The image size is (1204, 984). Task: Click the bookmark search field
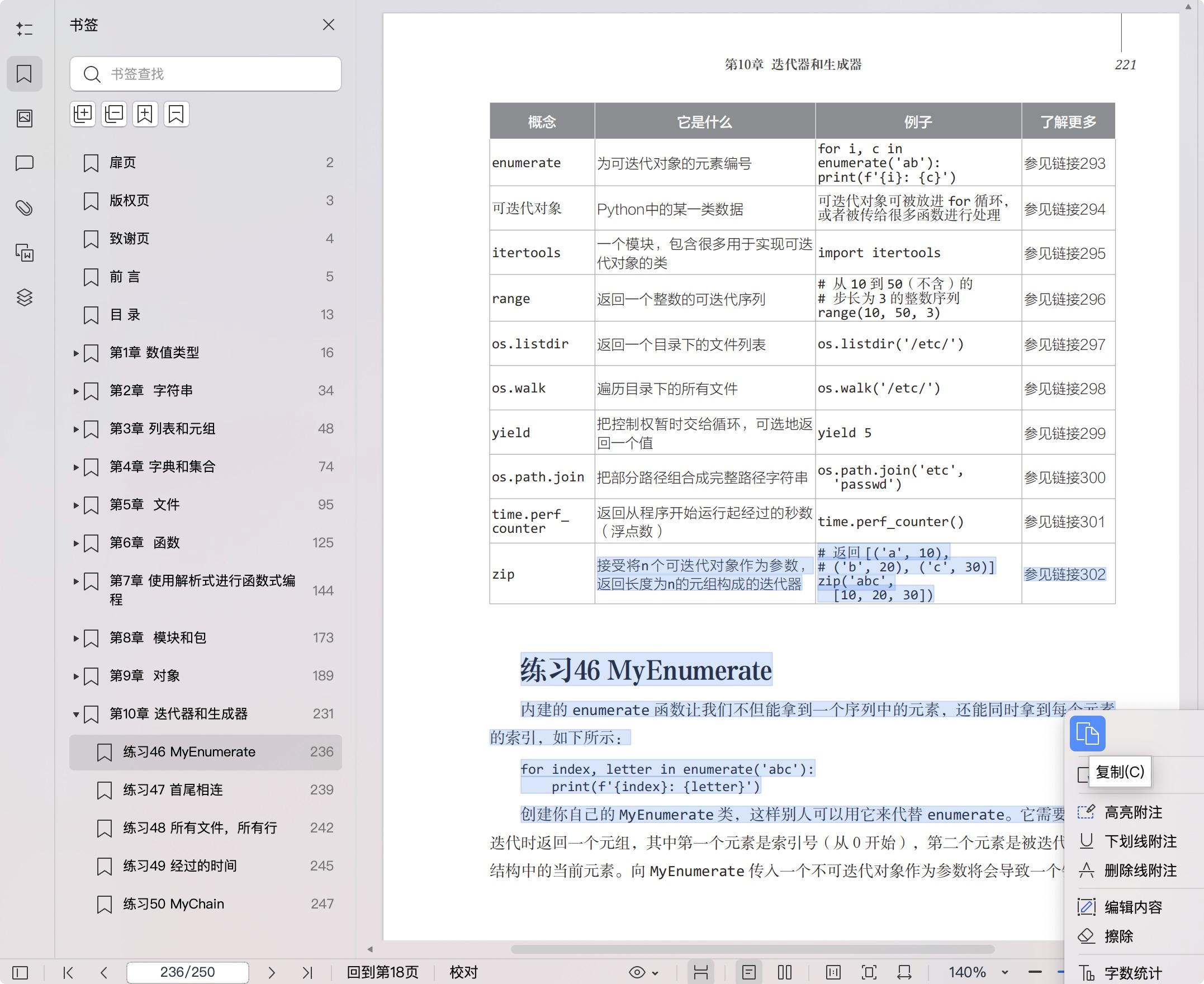[x=206, y=74]
